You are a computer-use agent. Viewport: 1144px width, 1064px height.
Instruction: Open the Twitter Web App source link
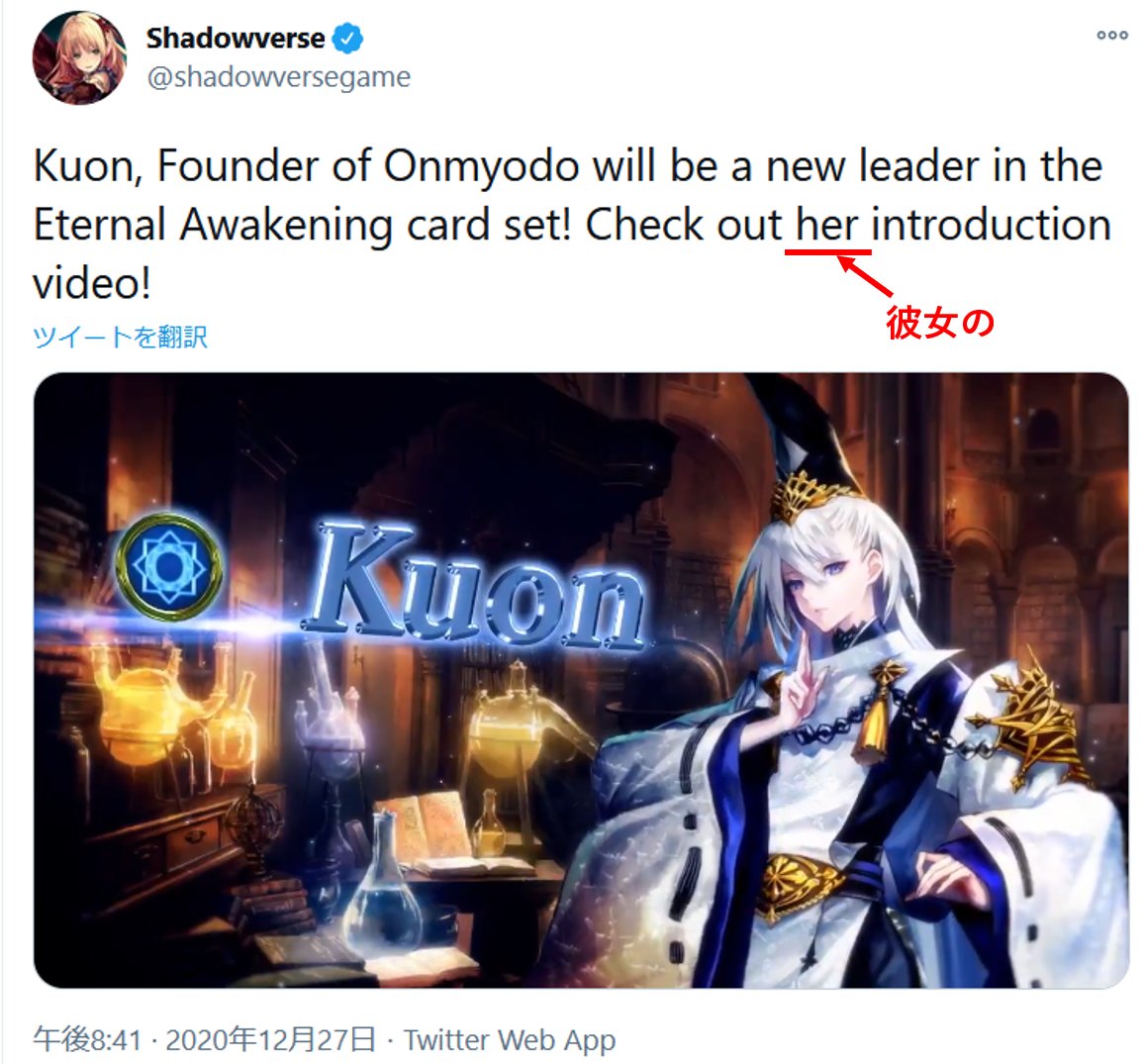[510, 1040]
